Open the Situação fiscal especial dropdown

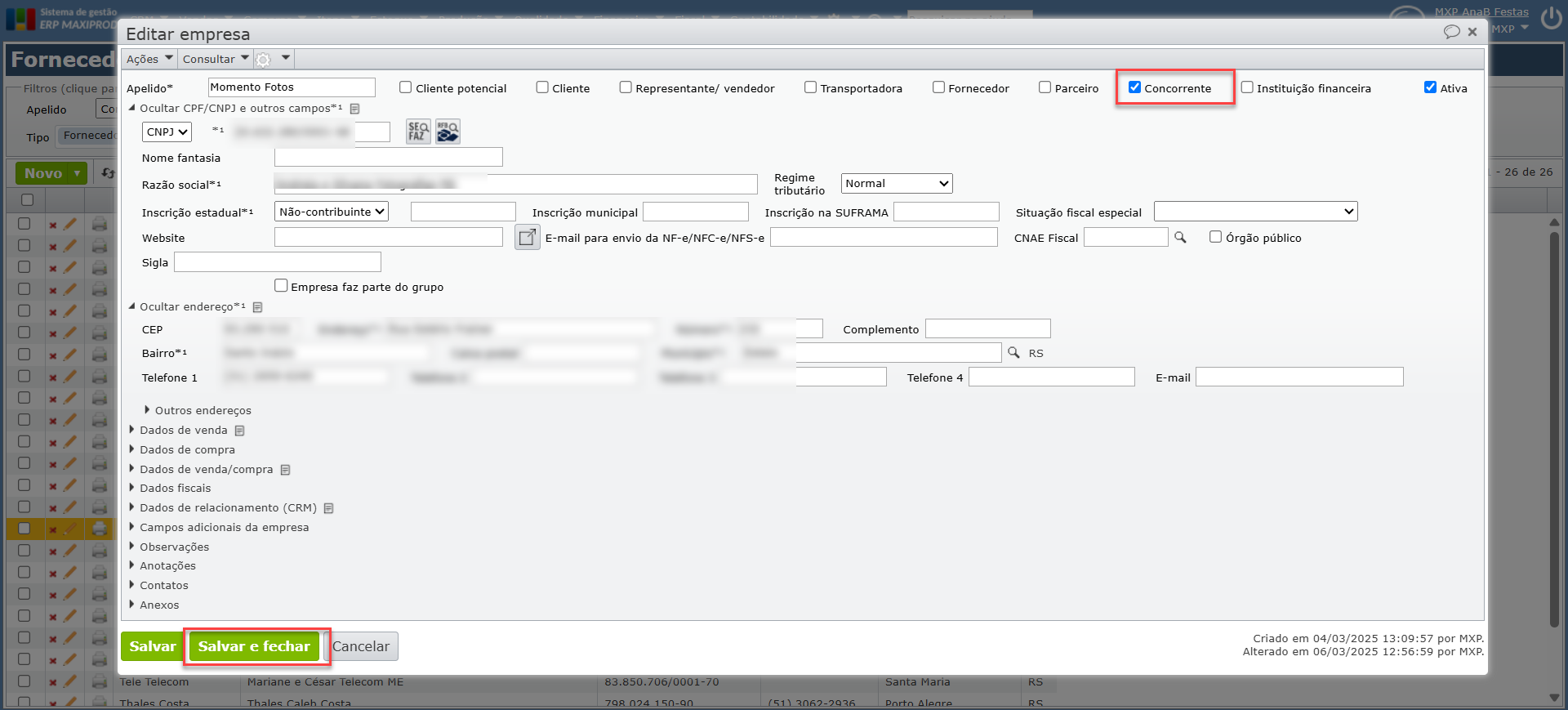click(1256, 212)
